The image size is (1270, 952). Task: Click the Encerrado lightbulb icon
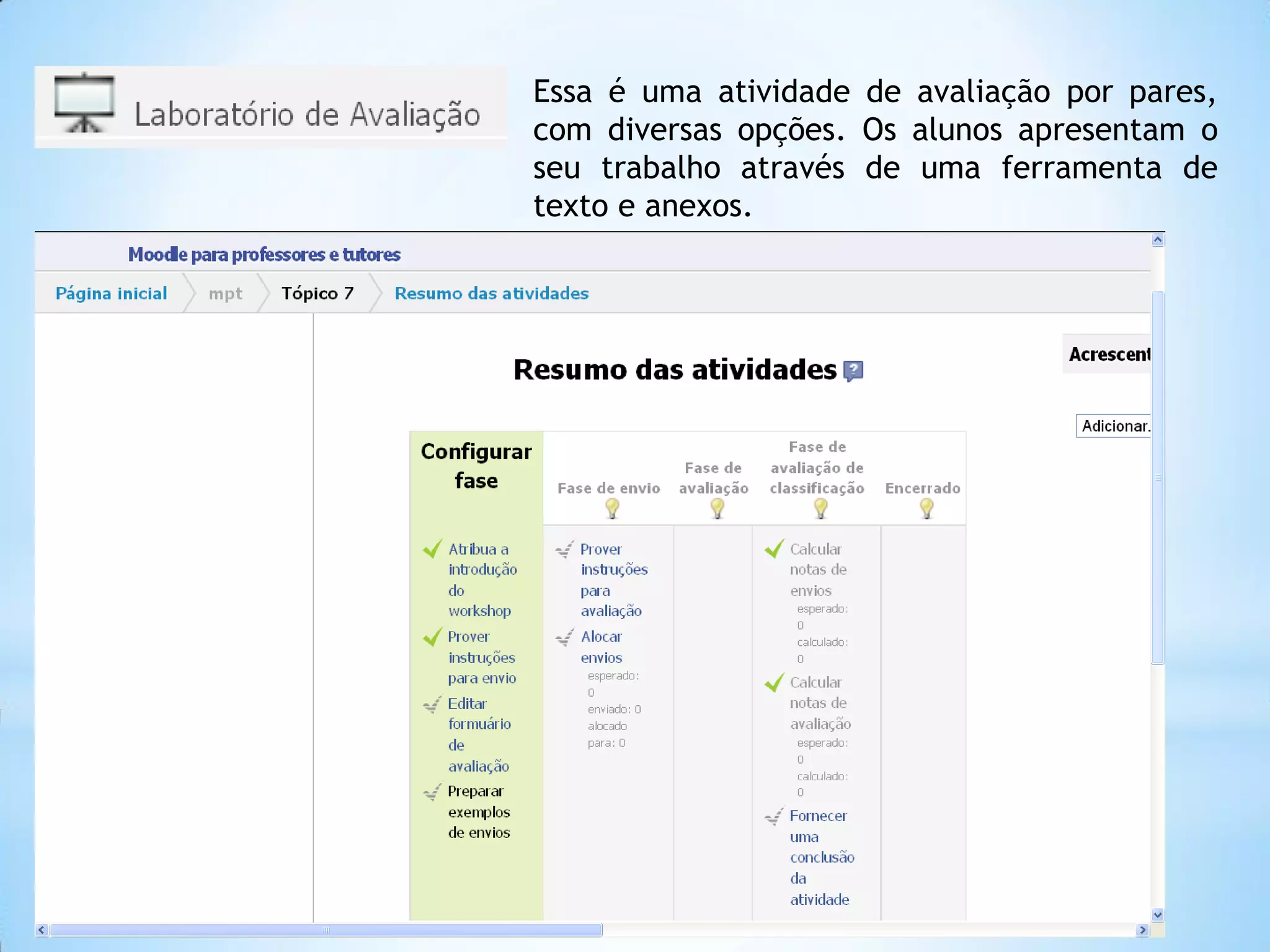(926, 509)
